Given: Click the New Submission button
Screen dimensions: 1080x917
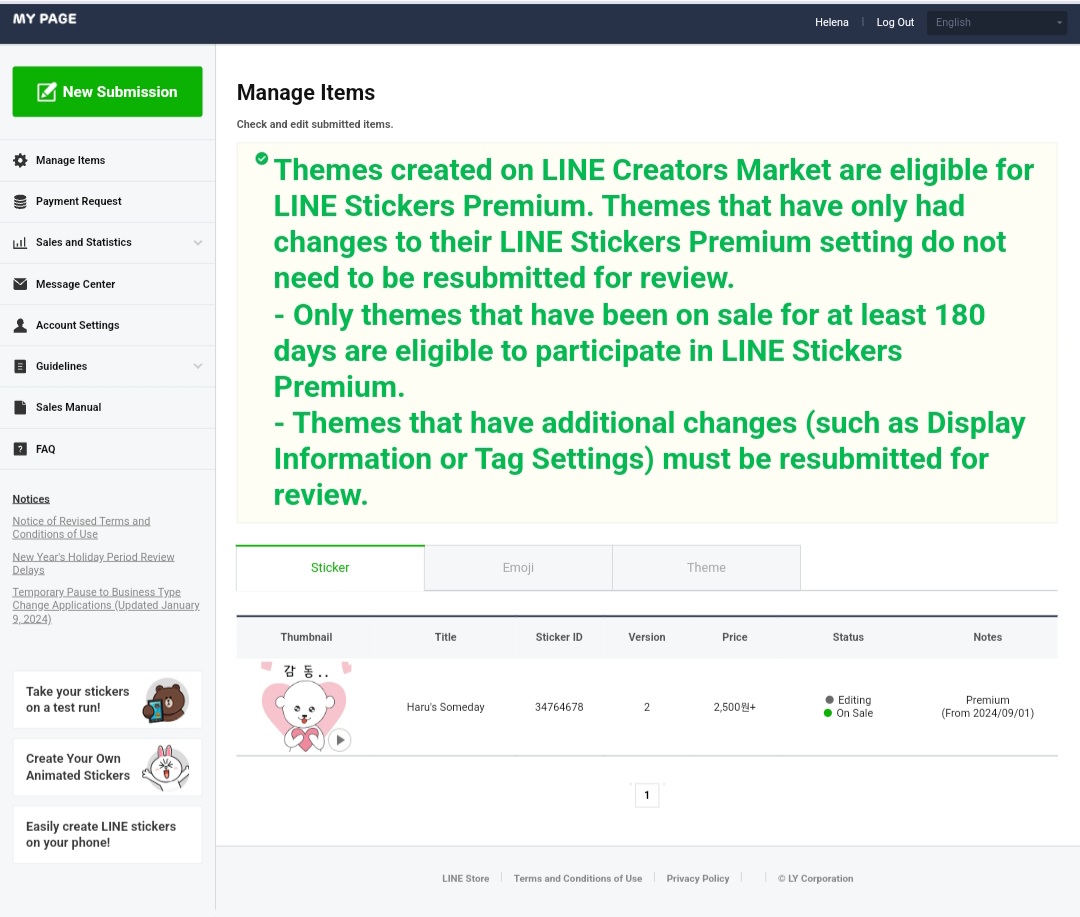Looking at the screenshot, I should pyautogui.click(x=107, y=92).
